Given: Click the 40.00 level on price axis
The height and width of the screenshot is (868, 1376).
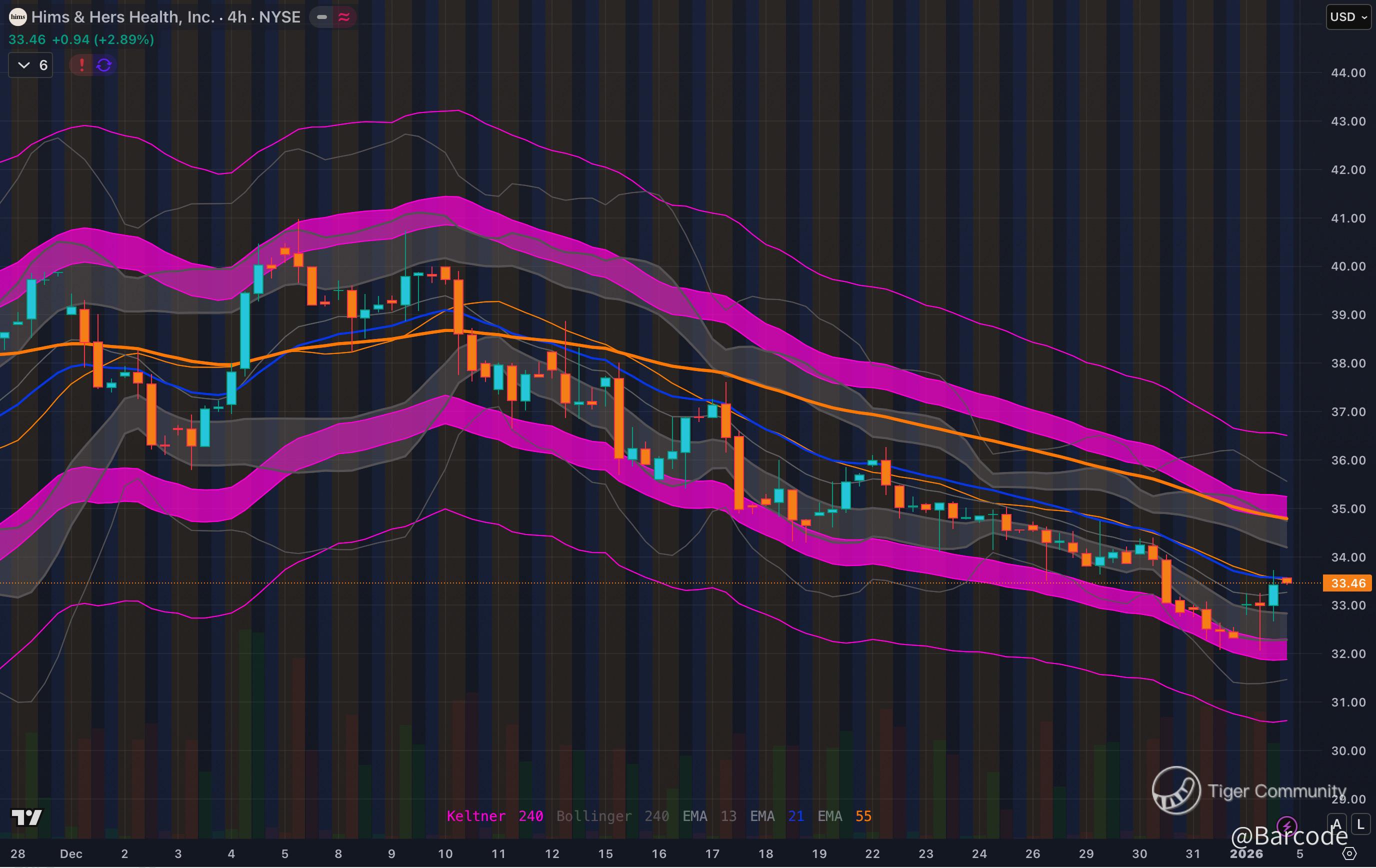Looking at the screenshot, I should pos(1347,266).
